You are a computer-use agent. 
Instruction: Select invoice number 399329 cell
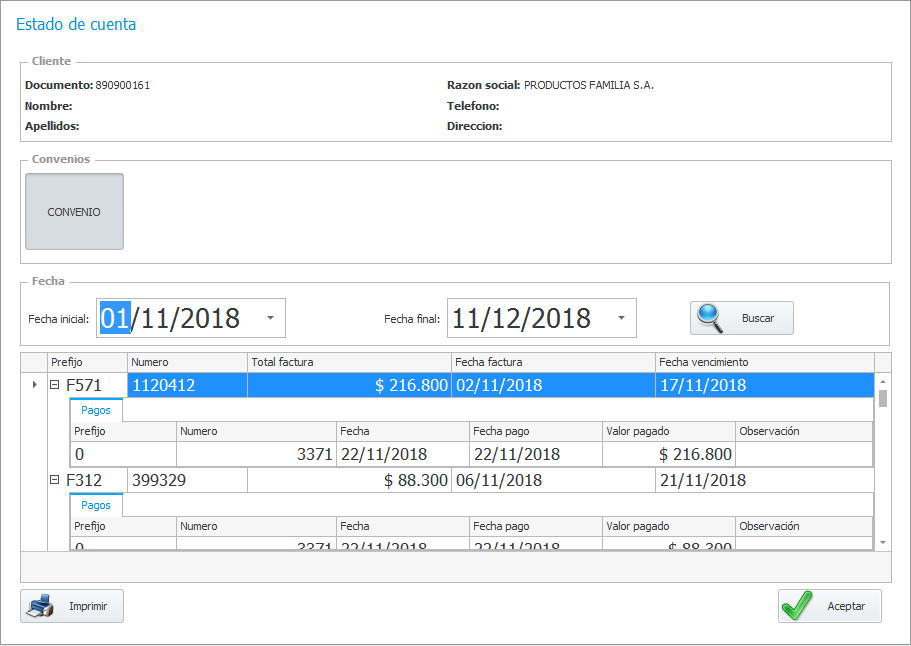tap(187, 480)
